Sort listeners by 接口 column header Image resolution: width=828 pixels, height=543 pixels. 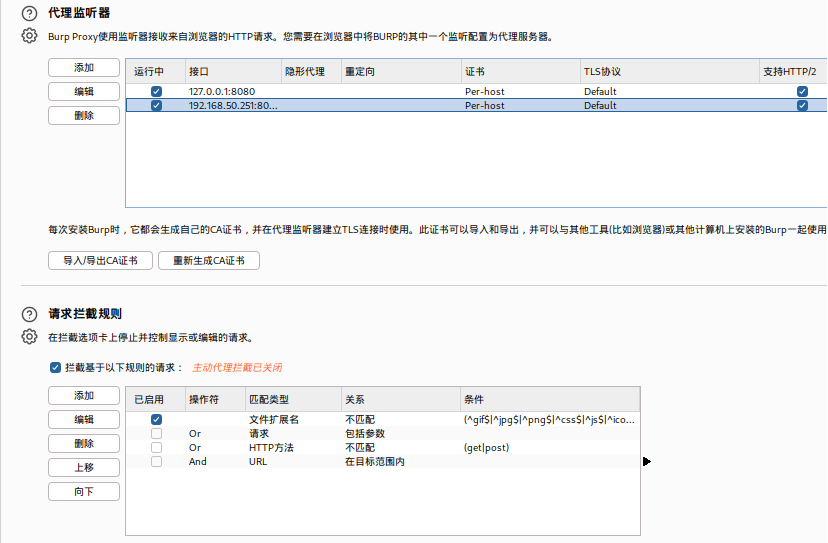(x=233, y=71)
